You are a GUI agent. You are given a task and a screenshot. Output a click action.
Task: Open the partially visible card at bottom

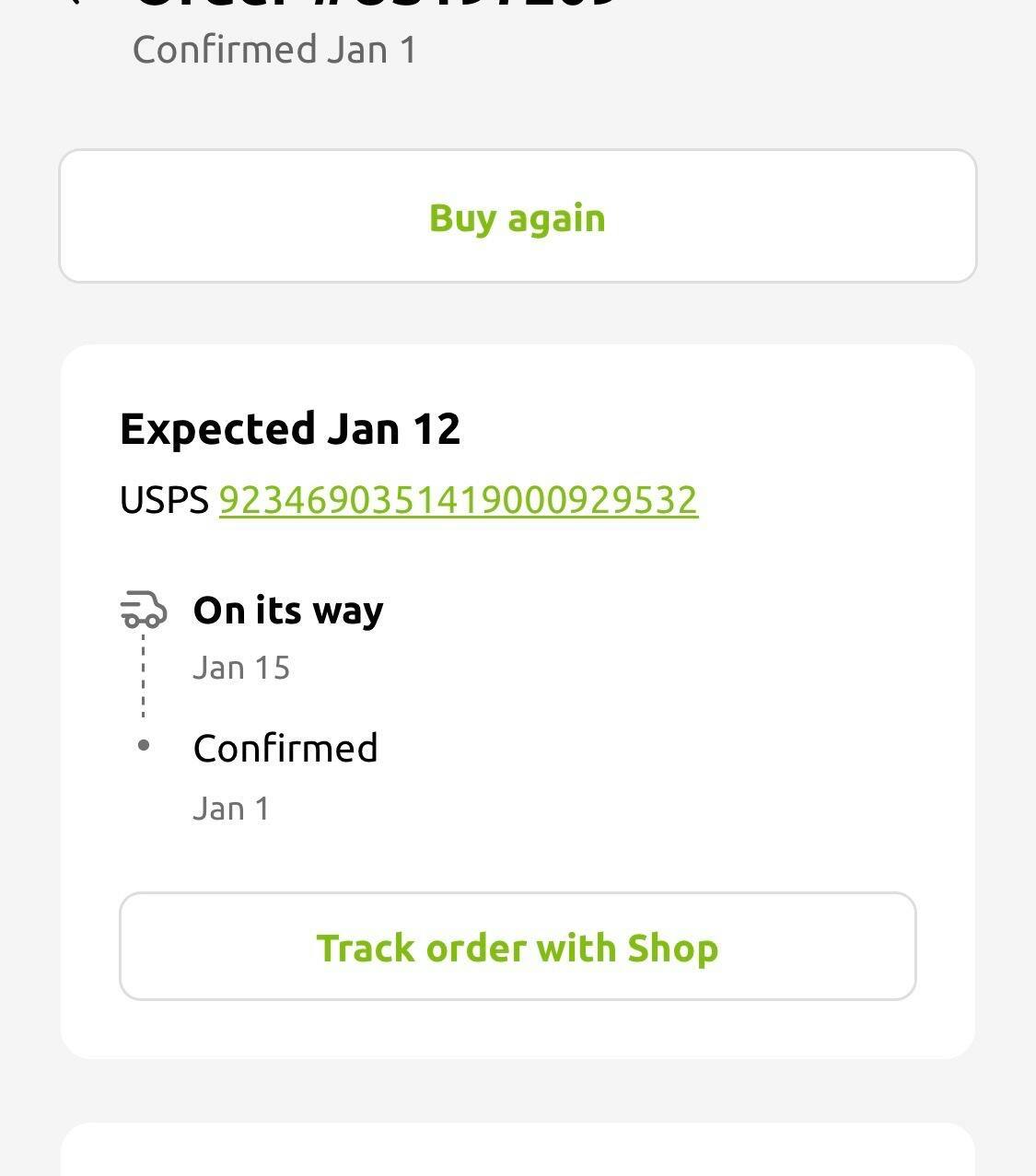[x=518, y=1151]
